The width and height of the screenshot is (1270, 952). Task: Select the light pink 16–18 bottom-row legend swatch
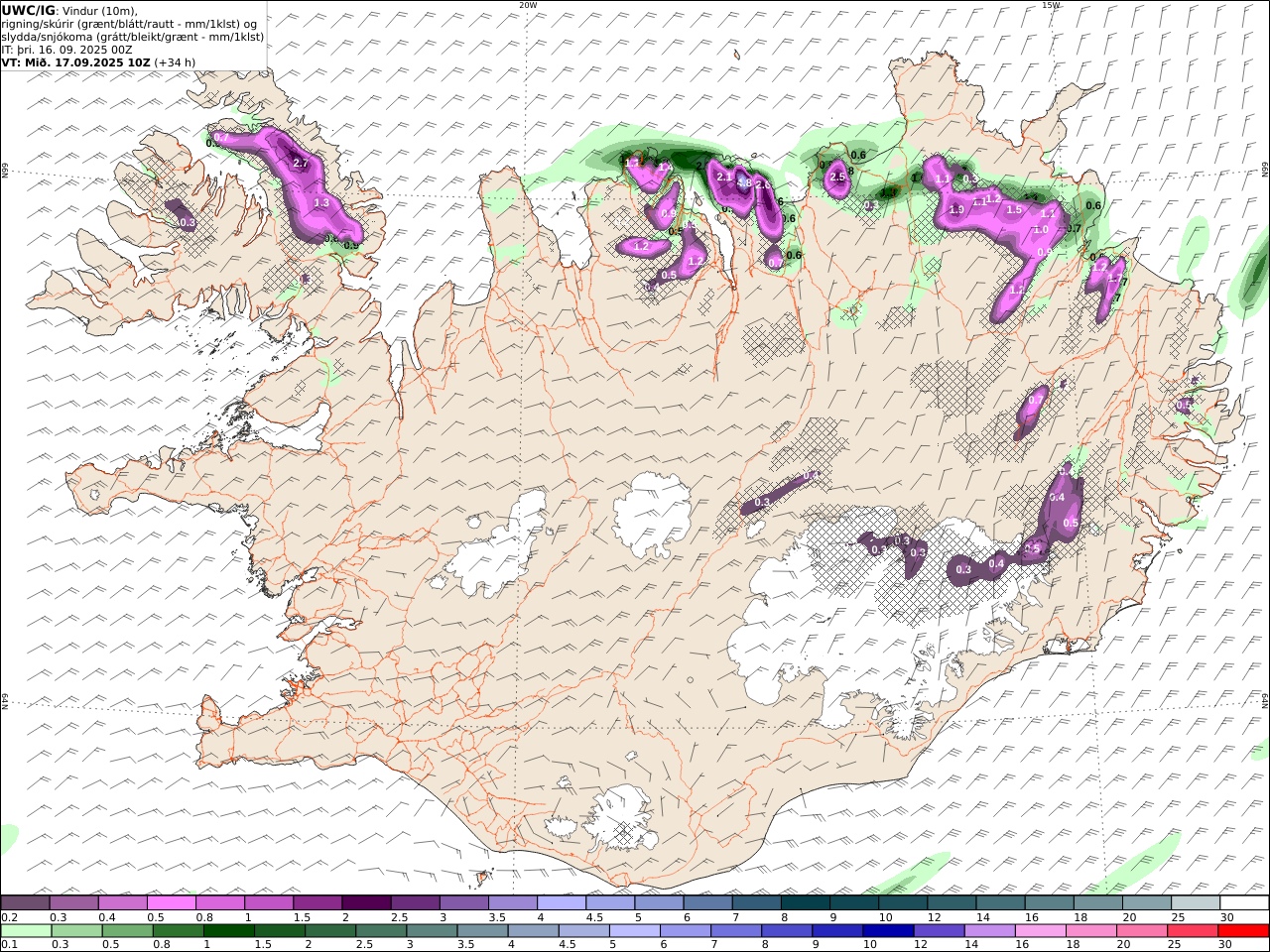1040,931
